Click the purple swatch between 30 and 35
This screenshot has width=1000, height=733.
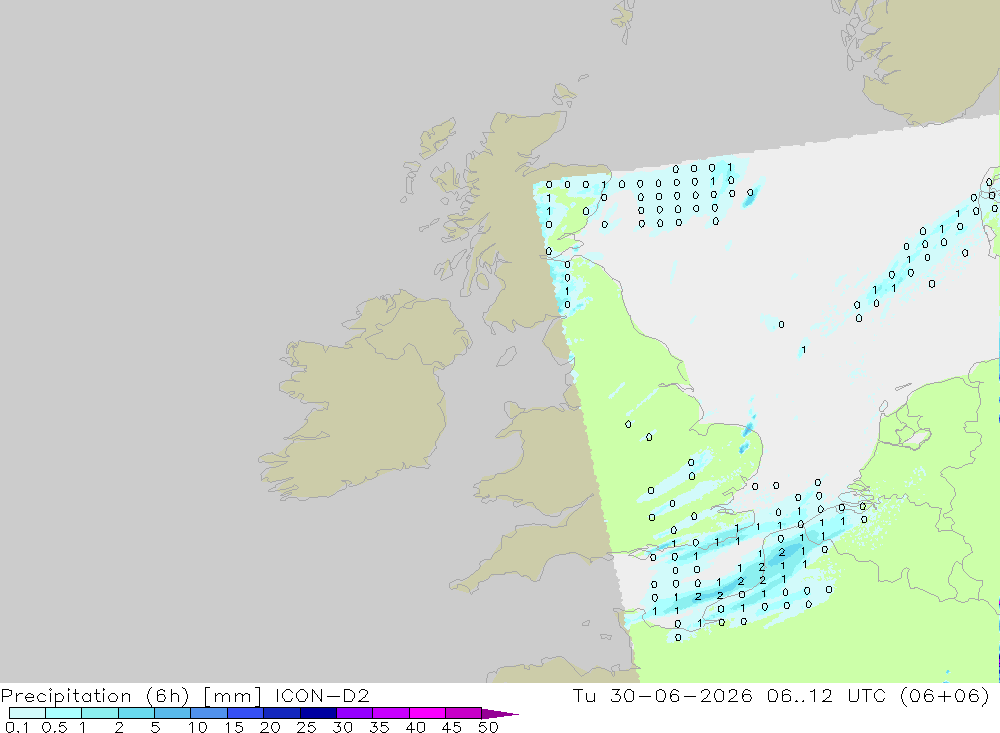tap(354, 713)
